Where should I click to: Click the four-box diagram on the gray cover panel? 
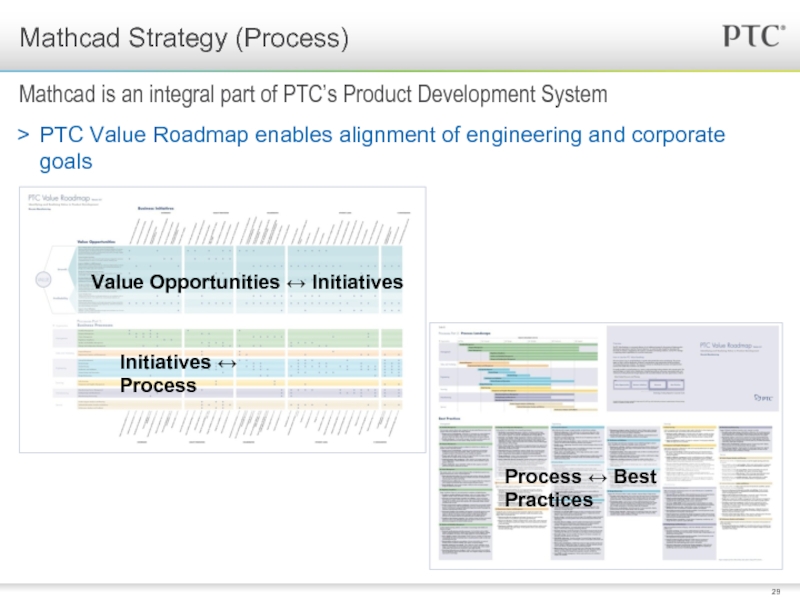point(648,385)
